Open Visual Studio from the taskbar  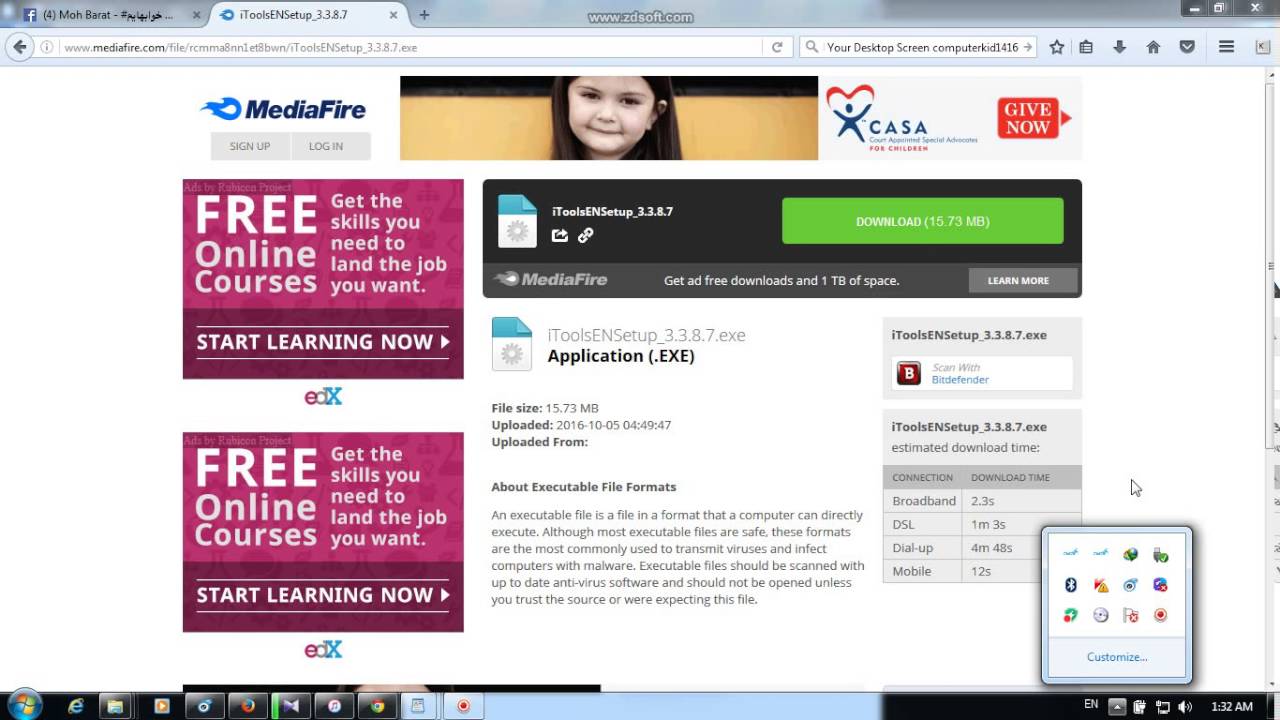coord(290,705)
